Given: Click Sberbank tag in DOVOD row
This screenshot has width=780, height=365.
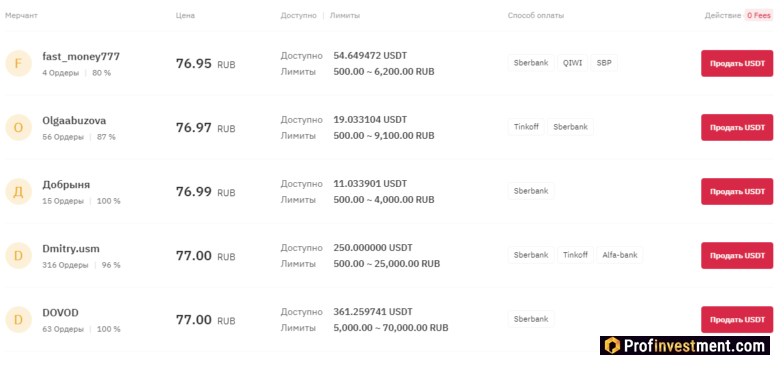Looking at the screenshot, I should click(x=531, y=319).
